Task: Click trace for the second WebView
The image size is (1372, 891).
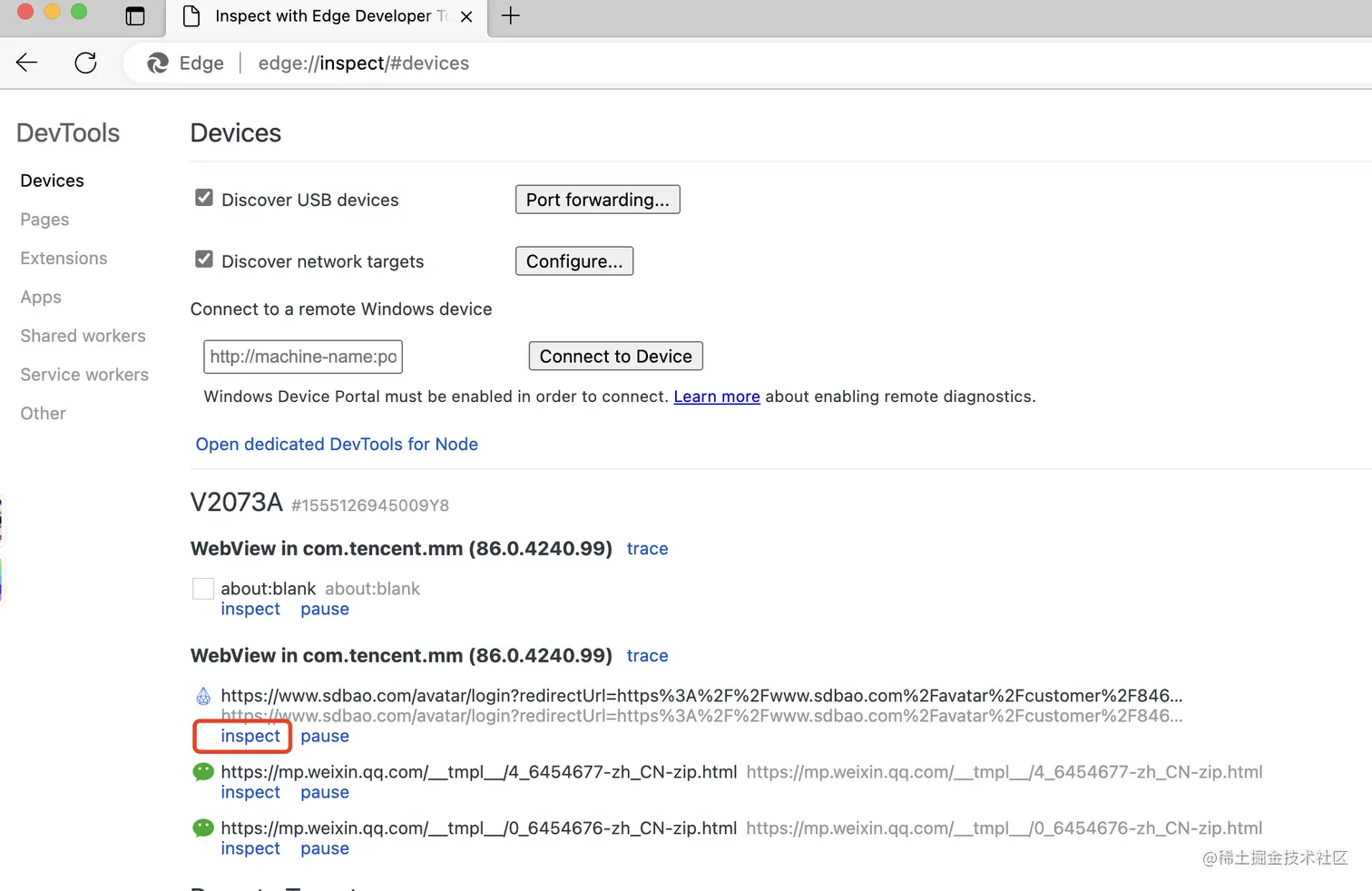Action: coord(647,656)
